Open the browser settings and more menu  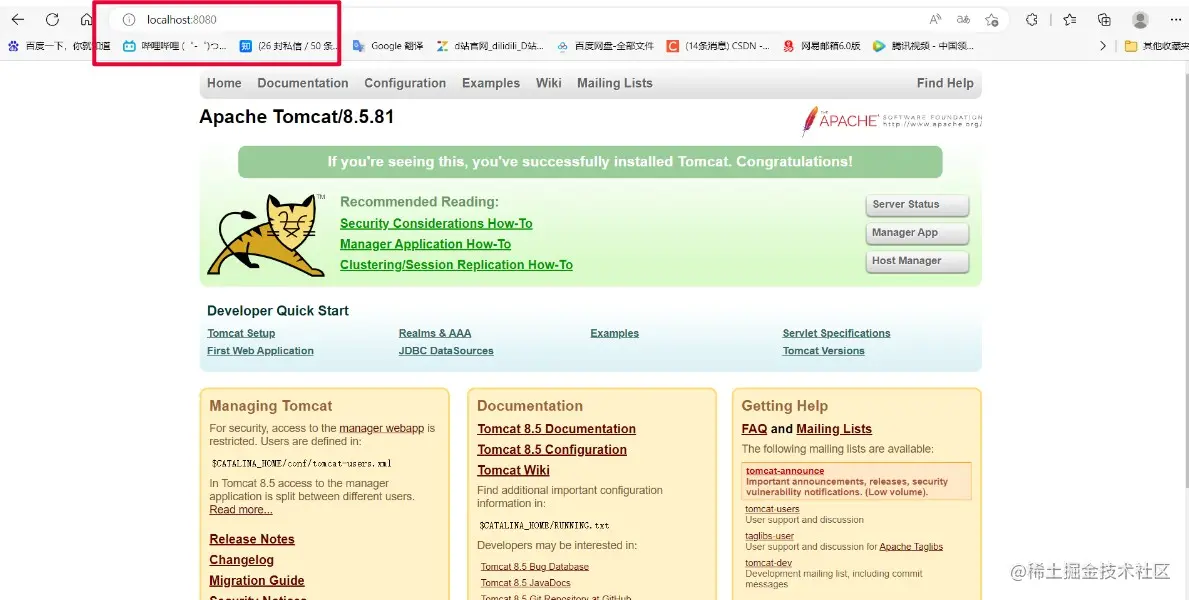(x=1175, y=20)
